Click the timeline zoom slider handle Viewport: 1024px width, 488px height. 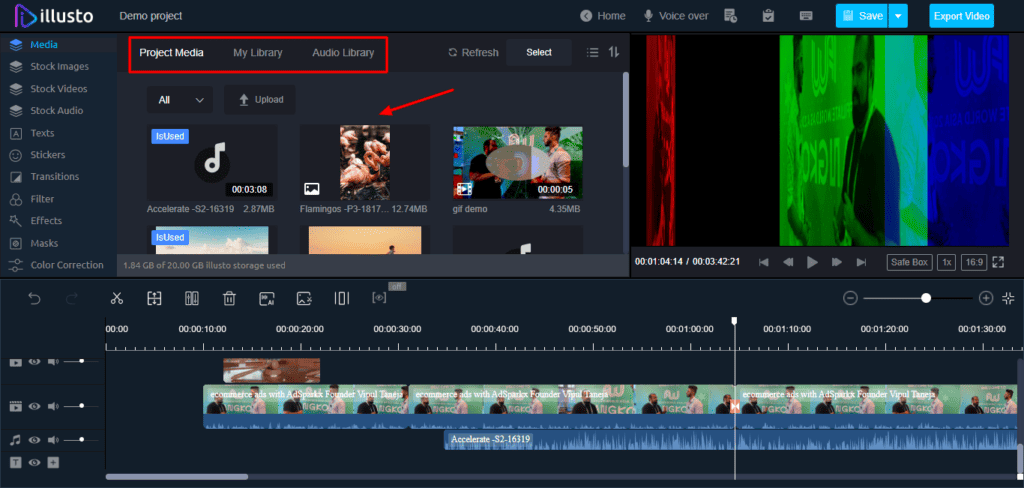926,298
